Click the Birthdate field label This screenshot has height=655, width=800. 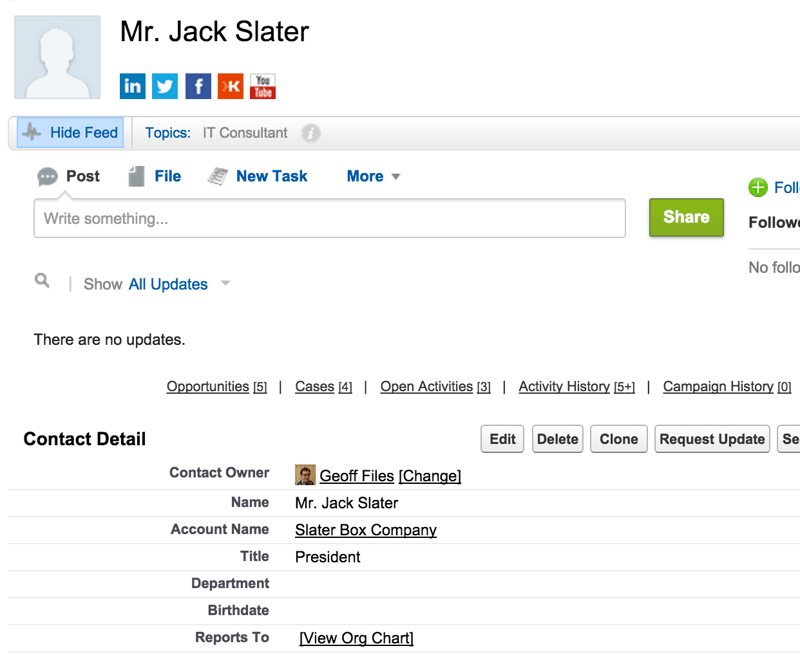[x=238, y=610]
